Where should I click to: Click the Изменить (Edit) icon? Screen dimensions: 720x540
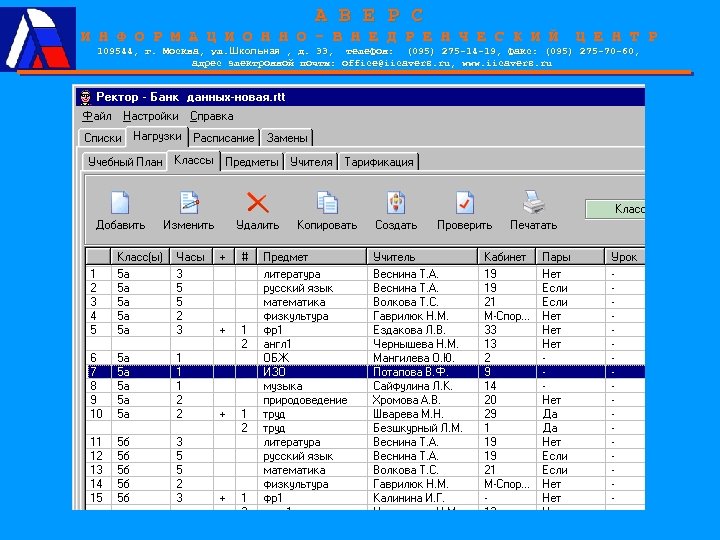coord(189,202)
